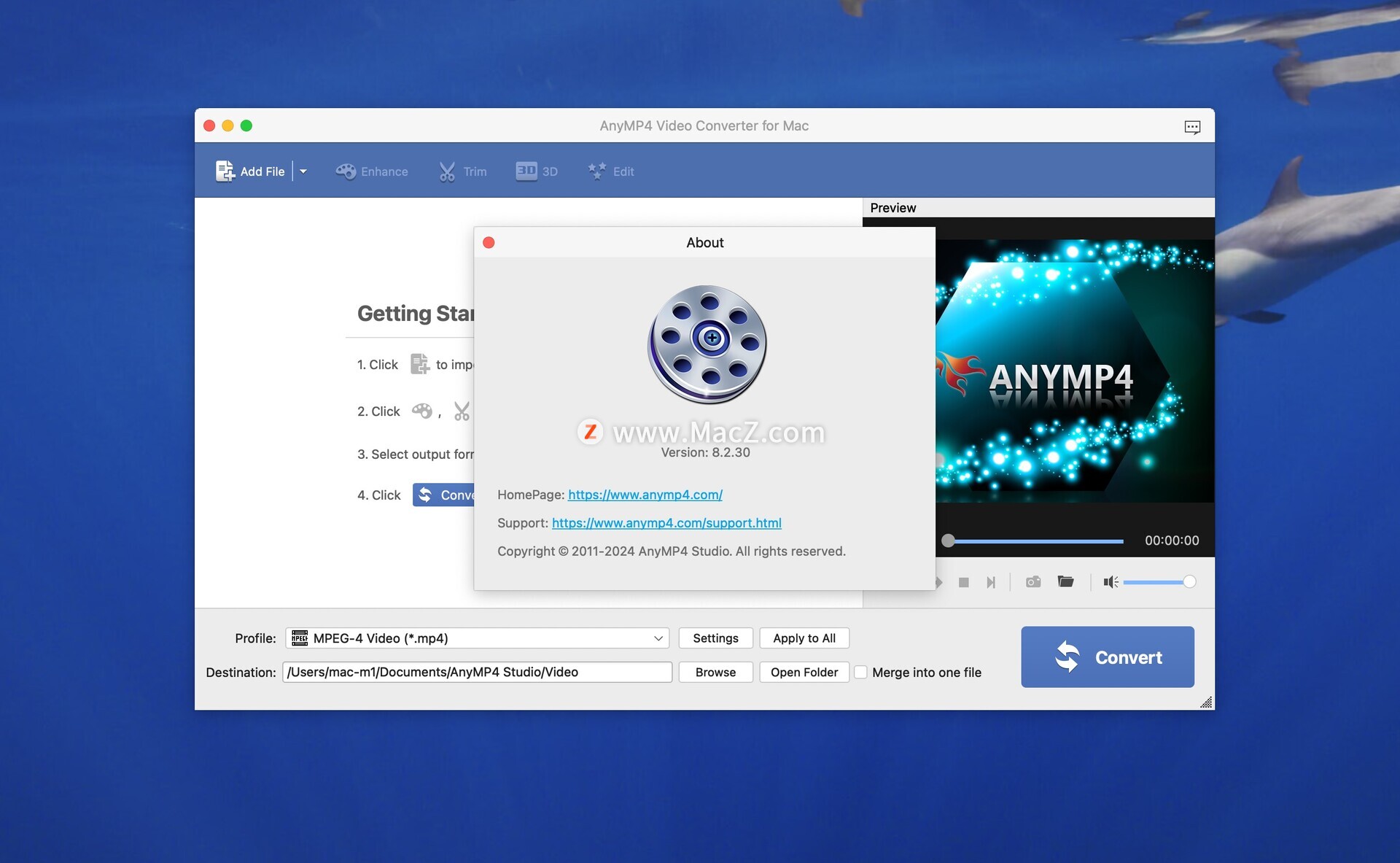Click the 00:00:00 preview time display
1400x863 pixels.
click(1172, 541)
